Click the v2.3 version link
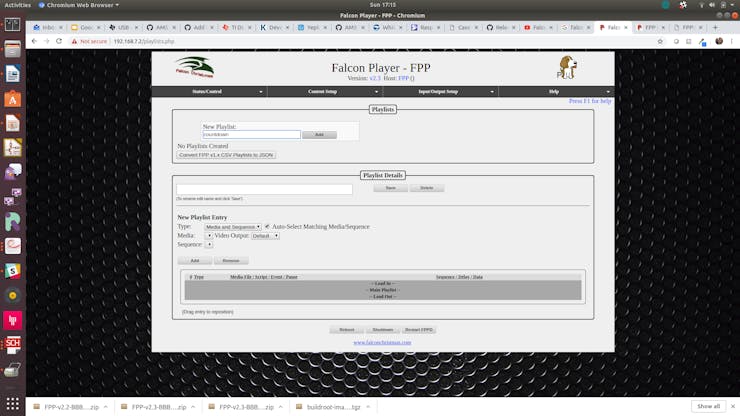Viewport: 740px width, 416px height. (375, 78)
